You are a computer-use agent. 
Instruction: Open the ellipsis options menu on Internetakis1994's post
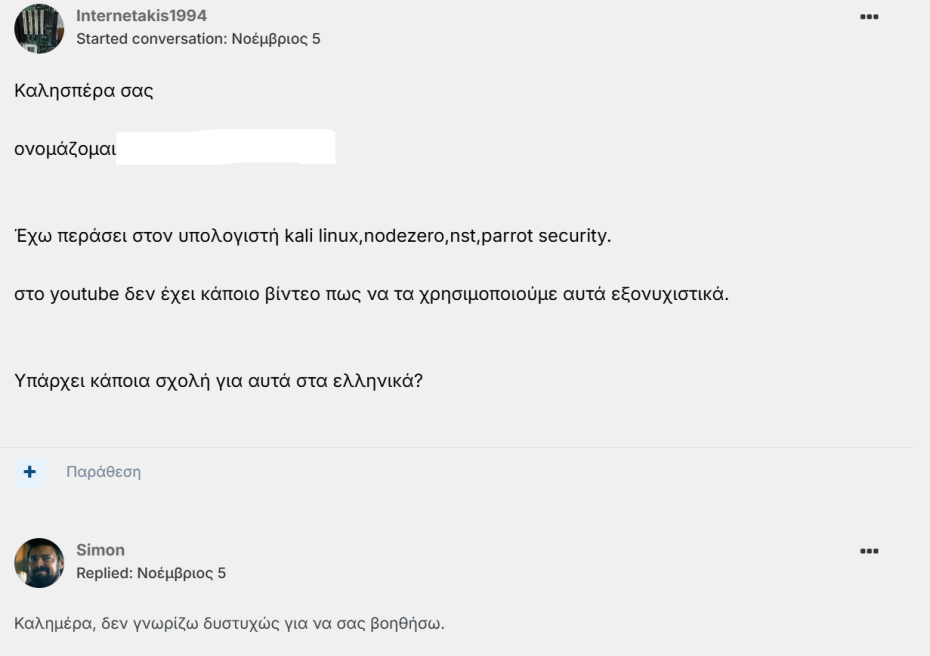[868, 17]
